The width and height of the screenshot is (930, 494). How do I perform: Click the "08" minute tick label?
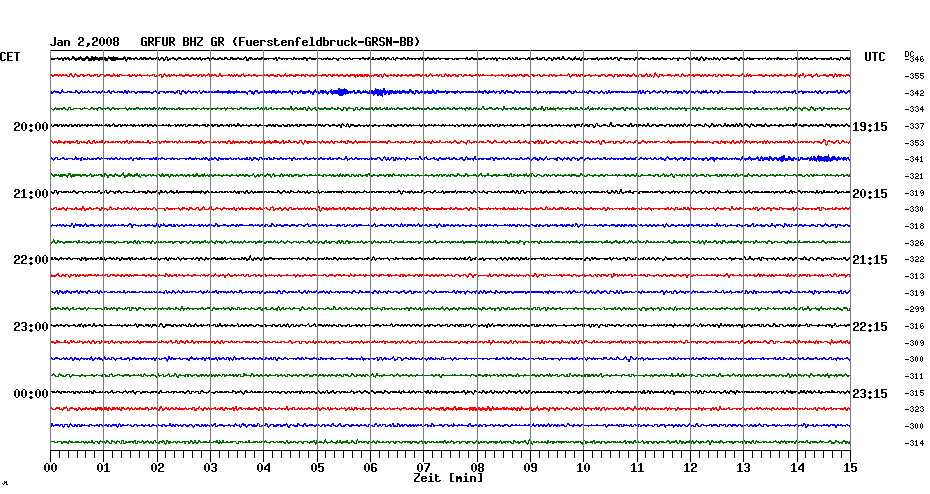[477, 468]
